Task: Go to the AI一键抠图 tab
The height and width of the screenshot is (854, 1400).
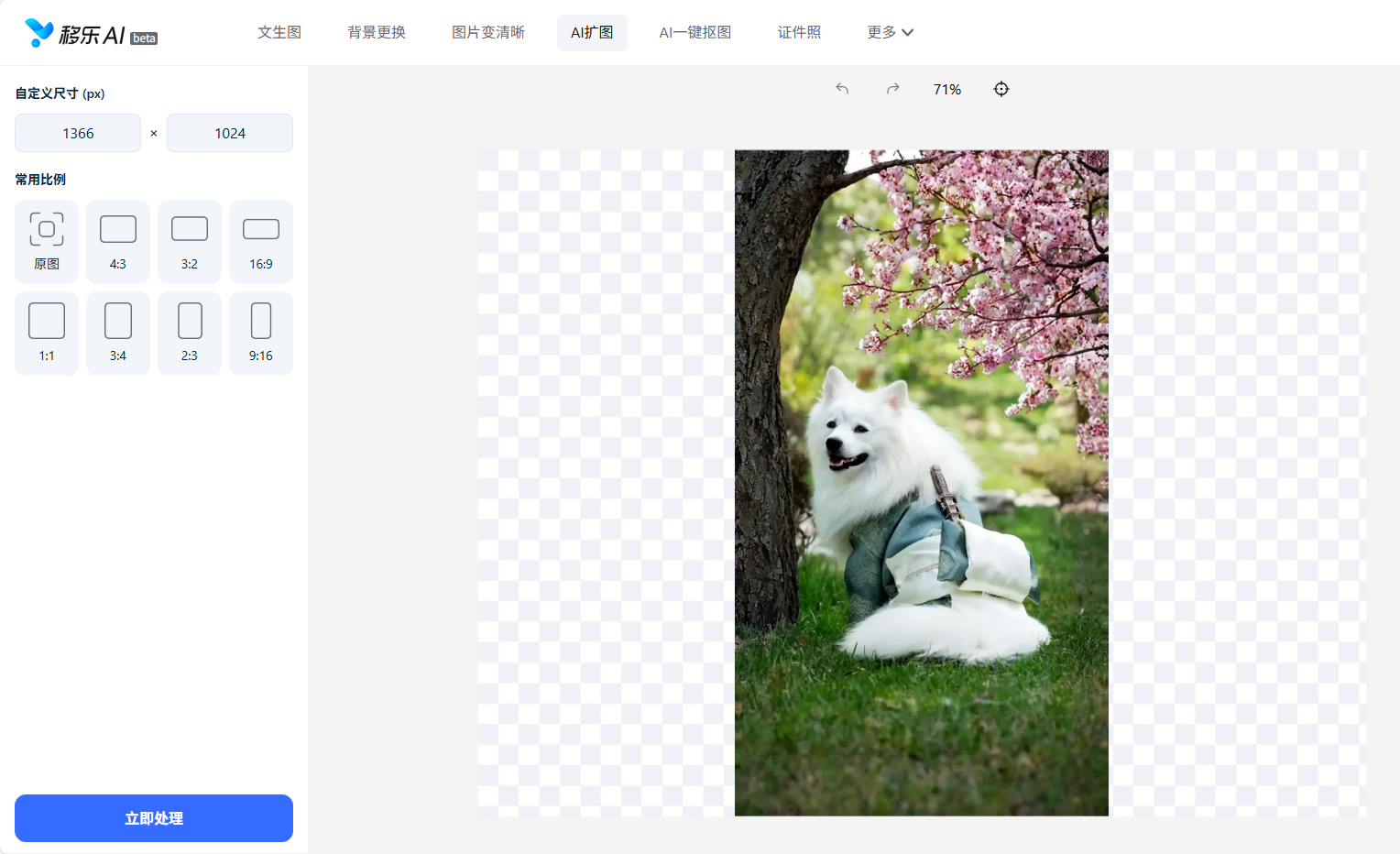Action: click(695, 32)
